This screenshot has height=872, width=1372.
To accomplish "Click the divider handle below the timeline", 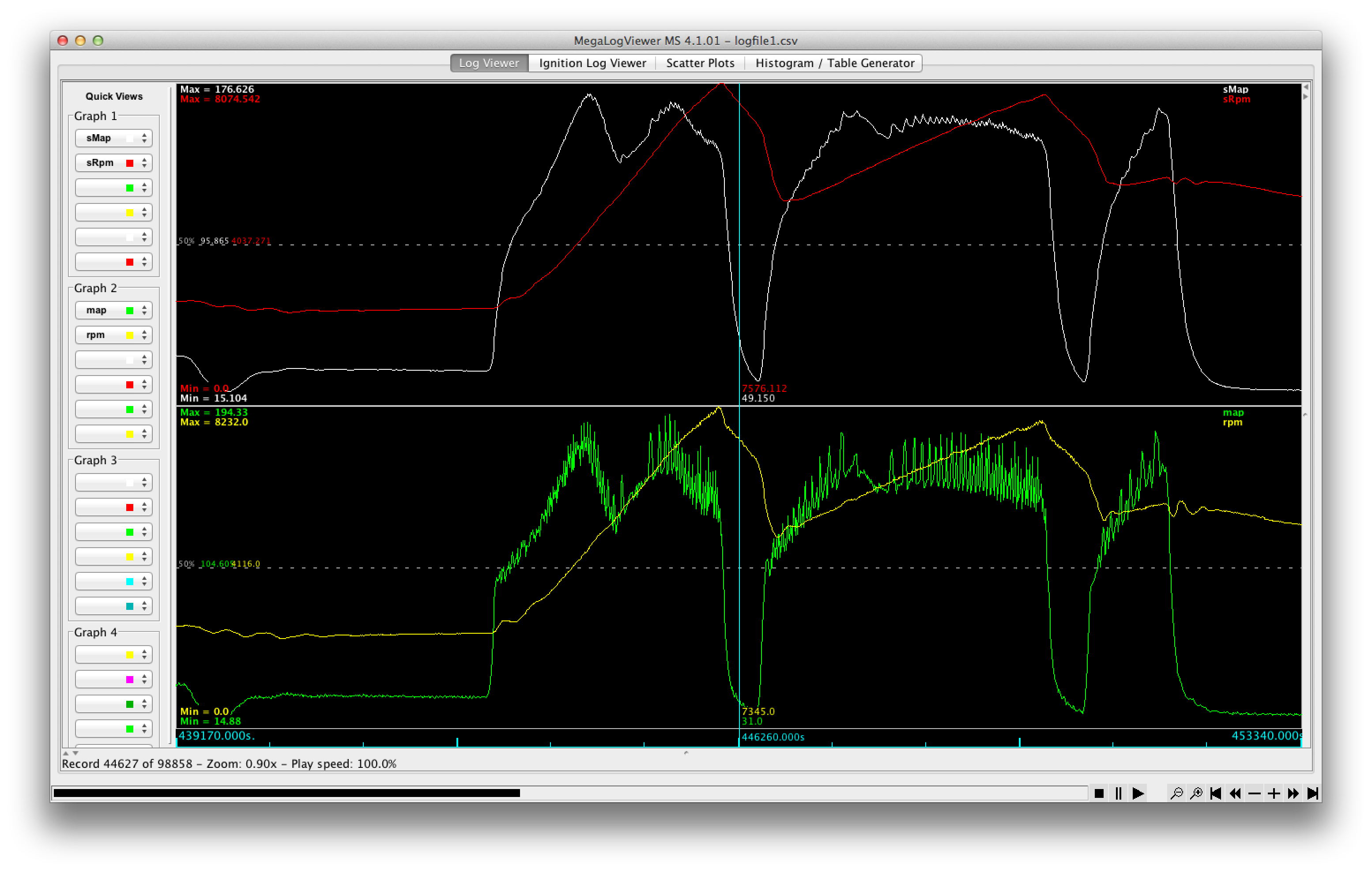I will (x=686, y=753).
